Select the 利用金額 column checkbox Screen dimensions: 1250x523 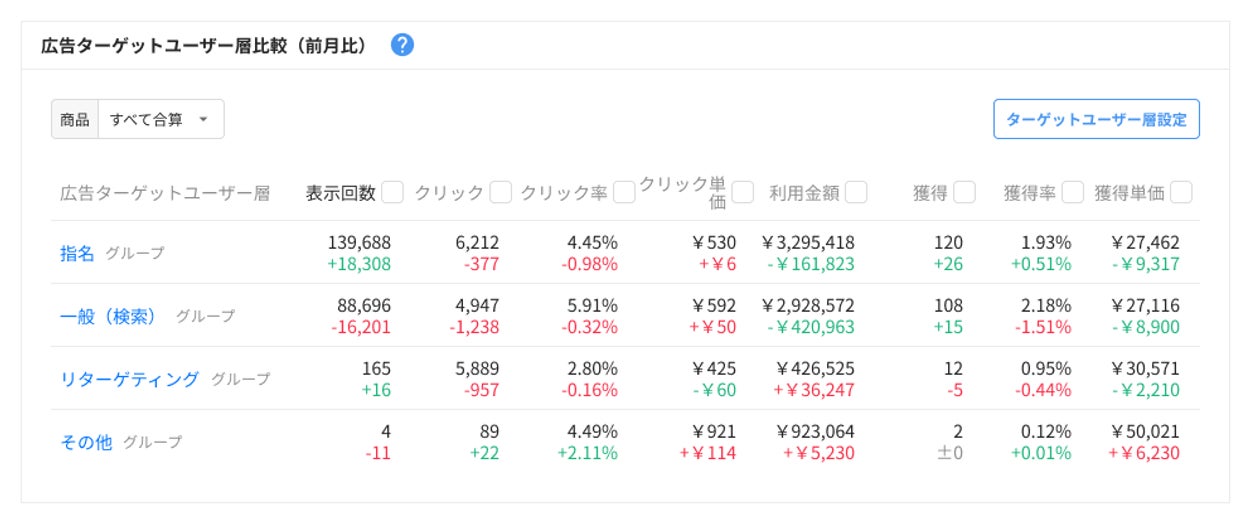pyautogui.click(x=856, y=192)
